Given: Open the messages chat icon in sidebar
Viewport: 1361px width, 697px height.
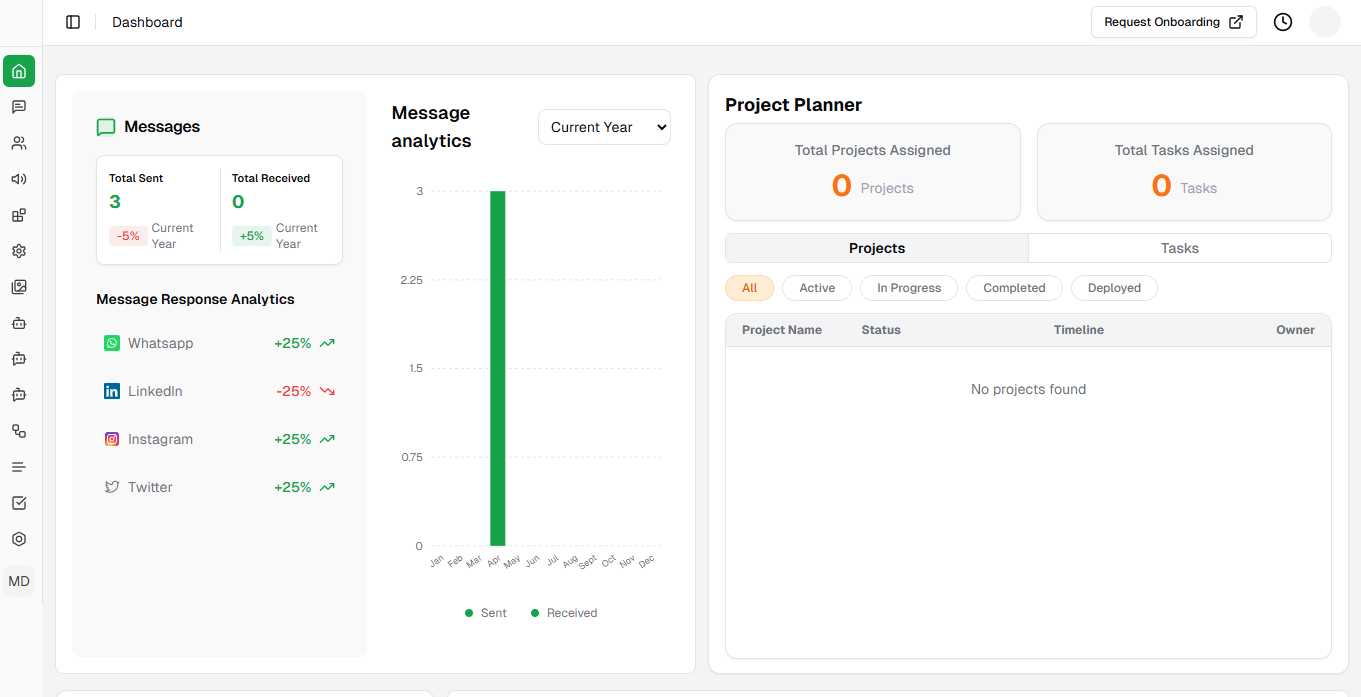Looking at the screenshot, I should click(x=19, y=107).
